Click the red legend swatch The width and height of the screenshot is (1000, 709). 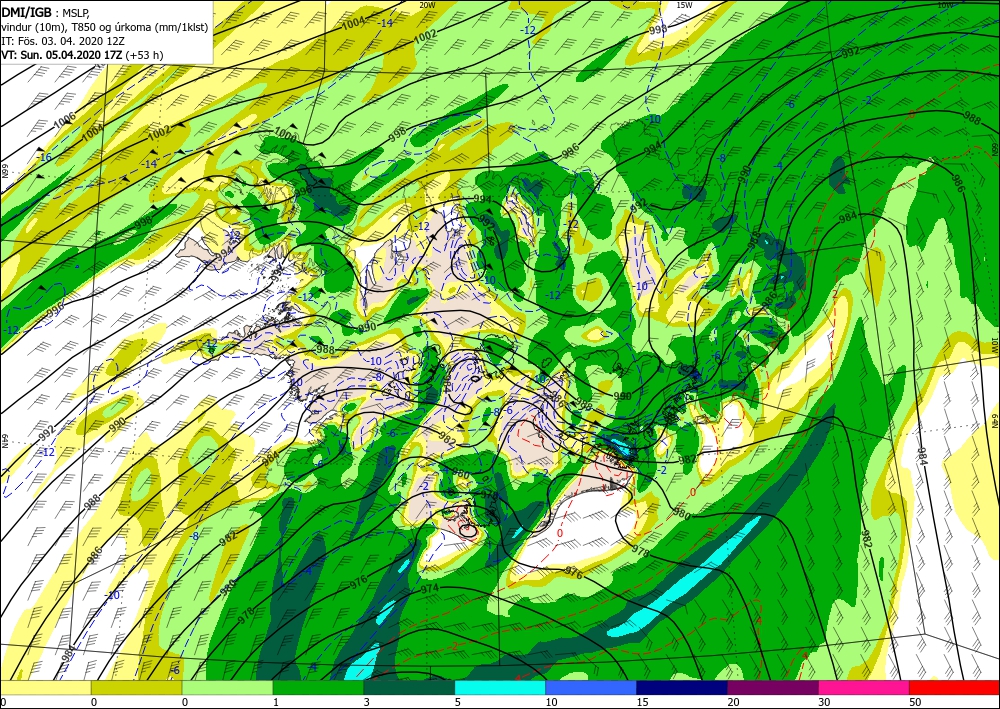[x=955, y=687]
